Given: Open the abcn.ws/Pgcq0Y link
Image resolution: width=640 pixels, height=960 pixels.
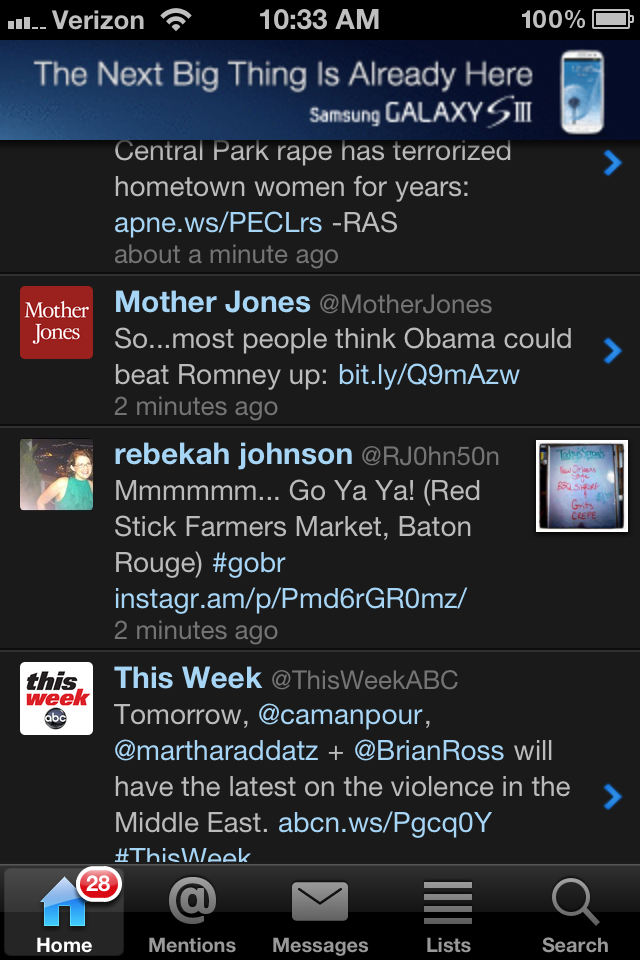Looking at the screenshot, I should point(384,823).
